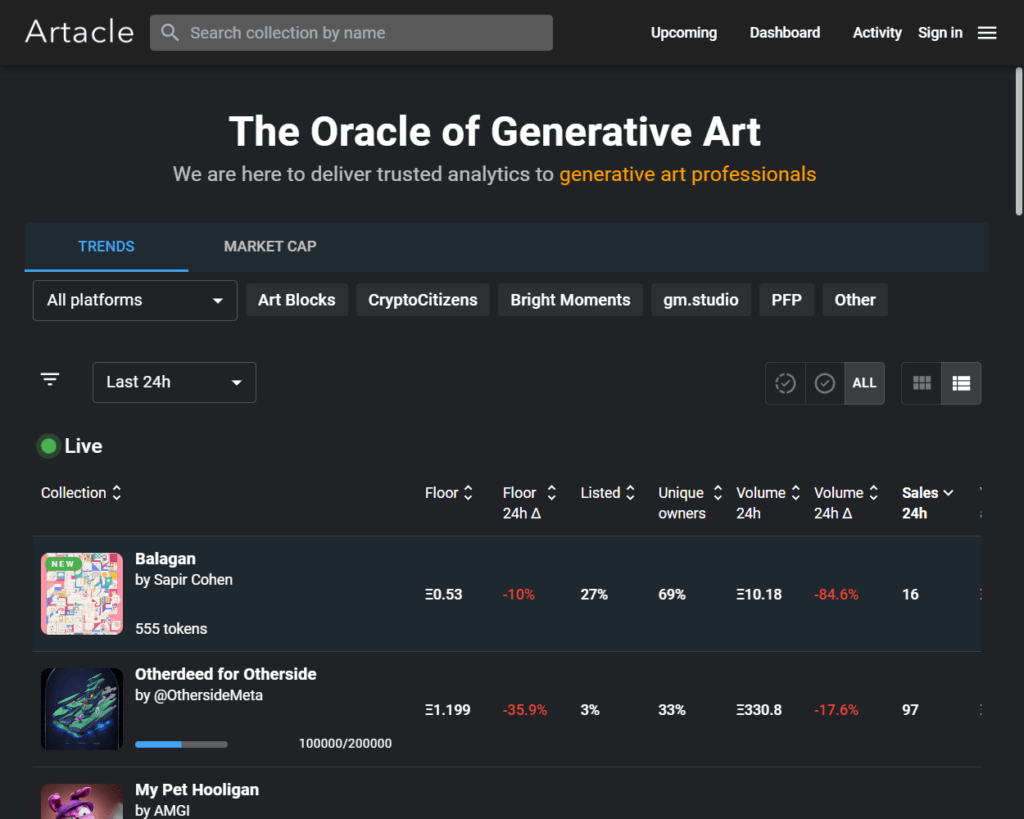The width and height of the screenshot is (1024, 819).
Task: Go to the Activity page
Action: point(876,33)
